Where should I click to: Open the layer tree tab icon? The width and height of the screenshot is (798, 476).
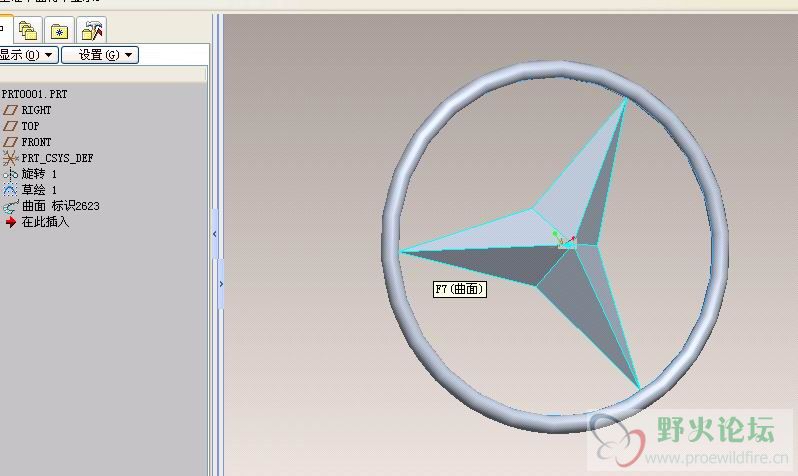pos(27,30)
